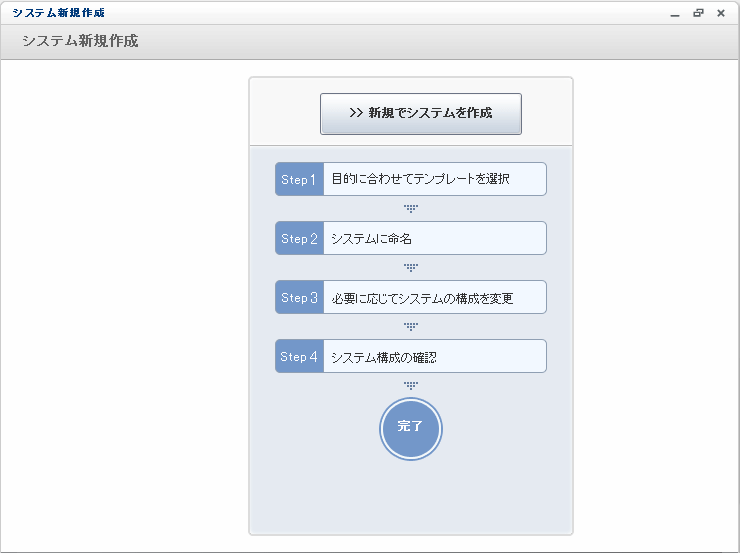Viewport: 740px width, 554px height.
Task: Click the 新規でシステムを作成 button
Action: [420, 114]
